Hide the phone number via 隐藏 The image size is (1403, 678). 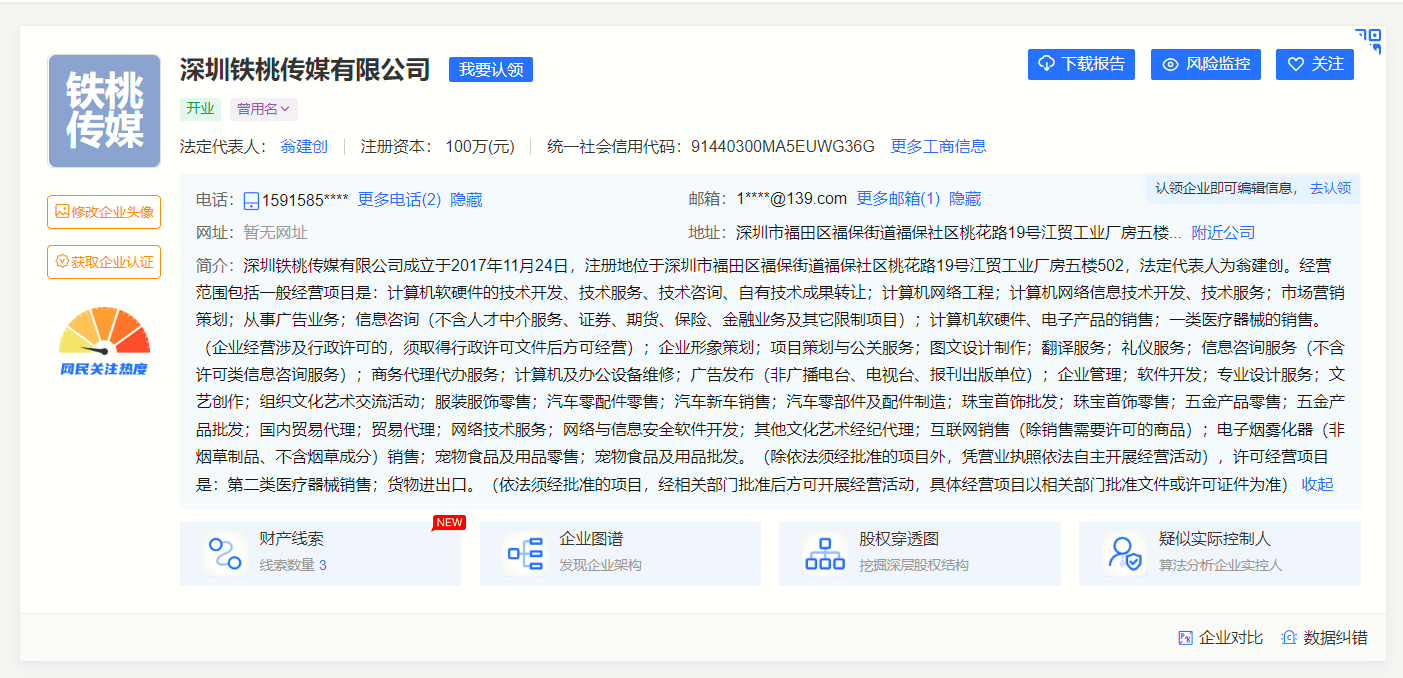pos(465,198)
